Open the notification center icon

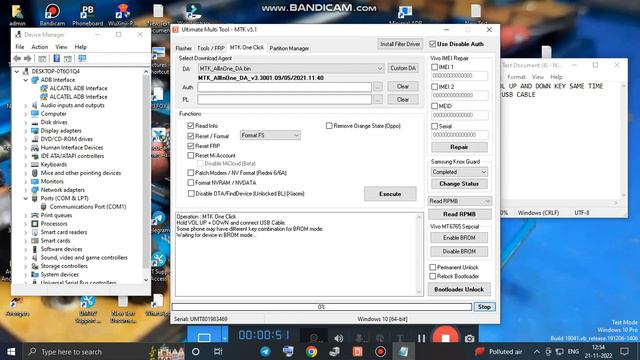coord(624,351)
